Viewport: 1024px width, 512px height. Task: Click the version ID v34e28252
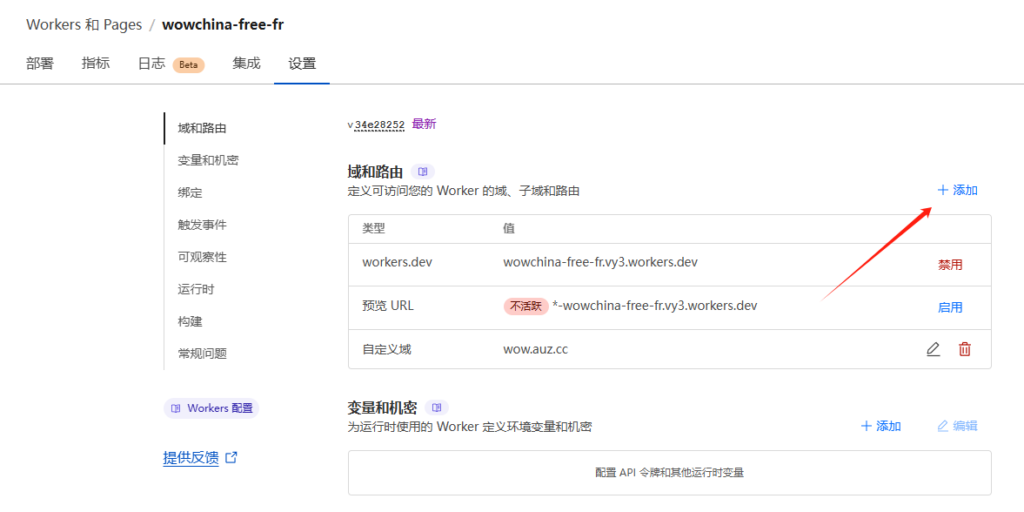tap(376, 125)
